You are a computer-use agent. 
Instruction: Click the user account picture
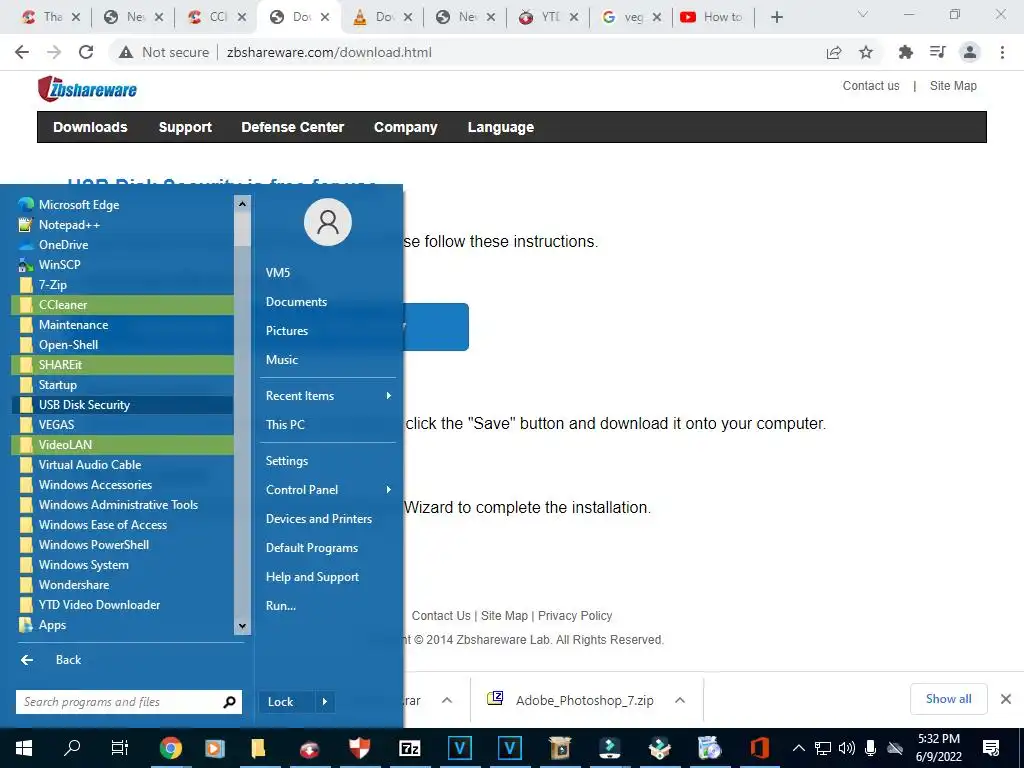(328, 222)
